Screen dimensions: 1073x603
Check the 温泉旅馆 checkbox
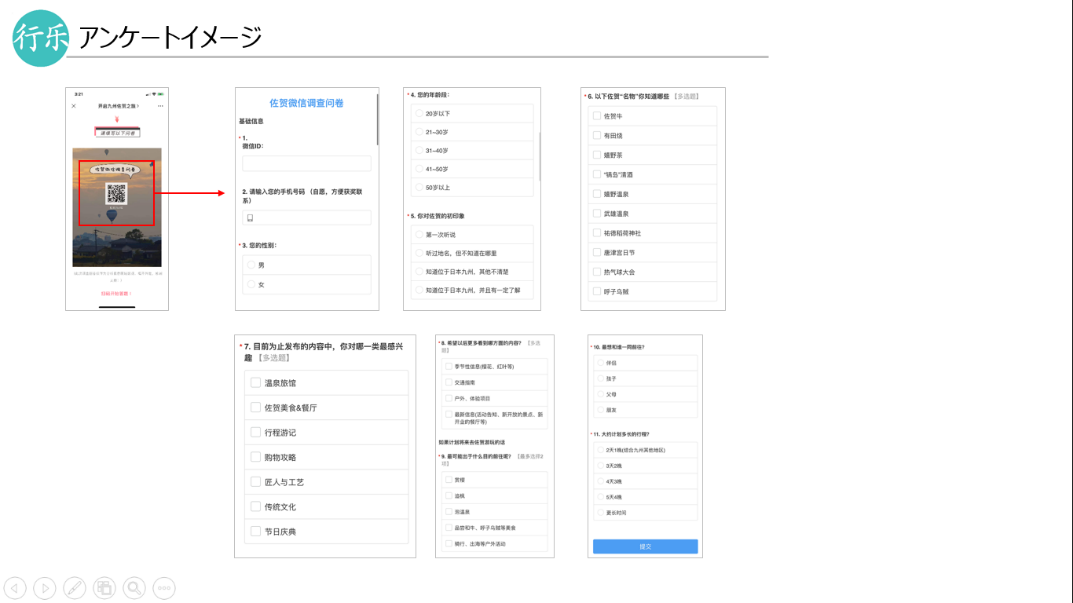coord(256,383)
